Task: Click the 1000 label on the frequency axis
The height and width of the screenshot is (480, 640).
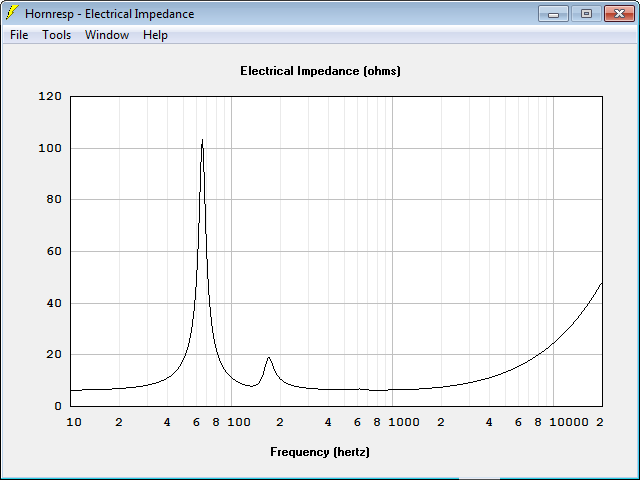Action: click(x=404, y=422)
